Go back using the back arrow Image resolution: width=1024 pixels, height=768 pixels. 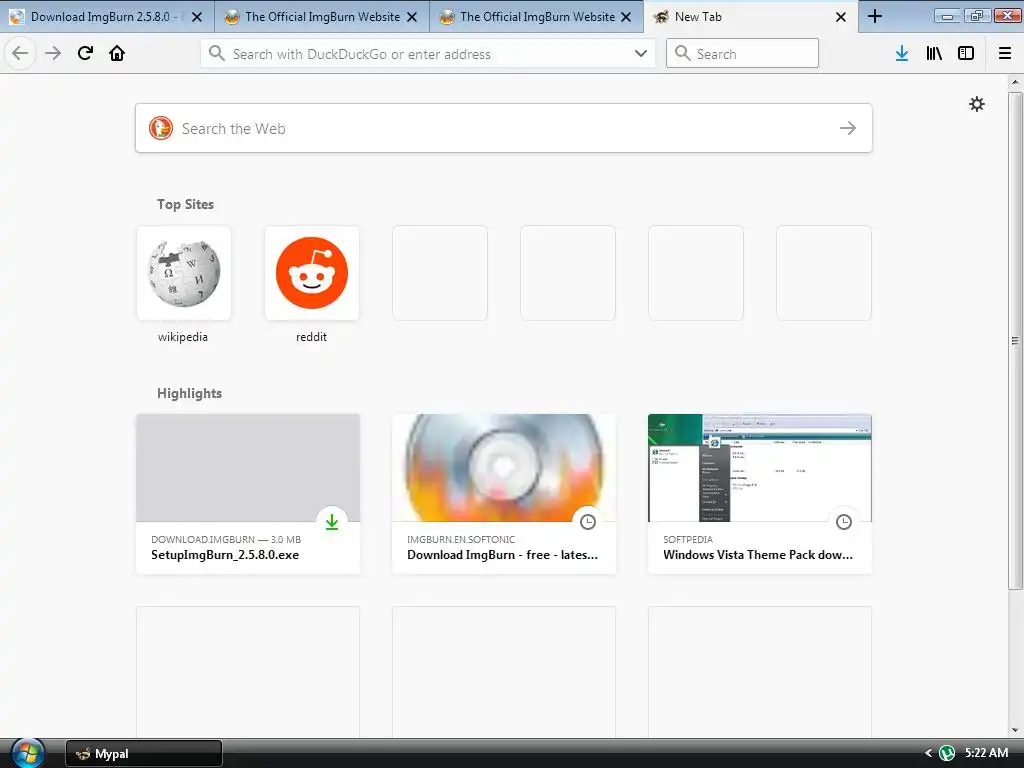20,54
